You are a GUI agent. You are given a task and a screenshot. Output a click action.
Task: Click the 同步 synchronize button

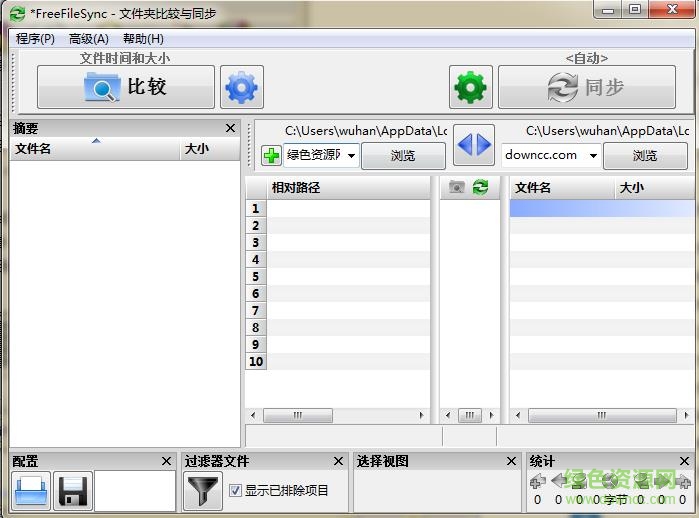click(x=587, y=87)
